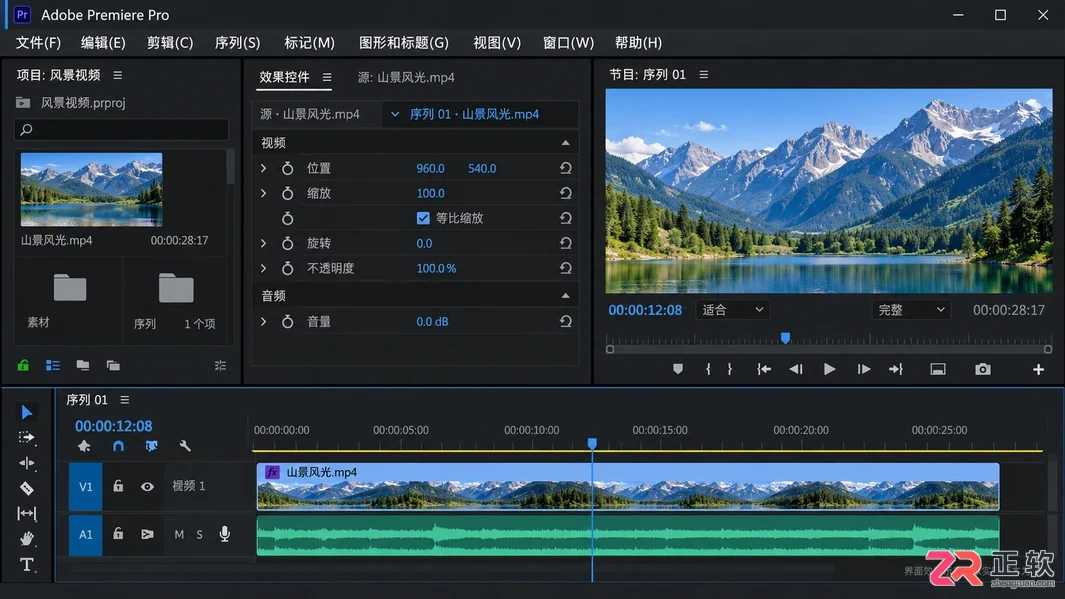
Task: Open the 序列(S) menu
Action: (237, 43)
